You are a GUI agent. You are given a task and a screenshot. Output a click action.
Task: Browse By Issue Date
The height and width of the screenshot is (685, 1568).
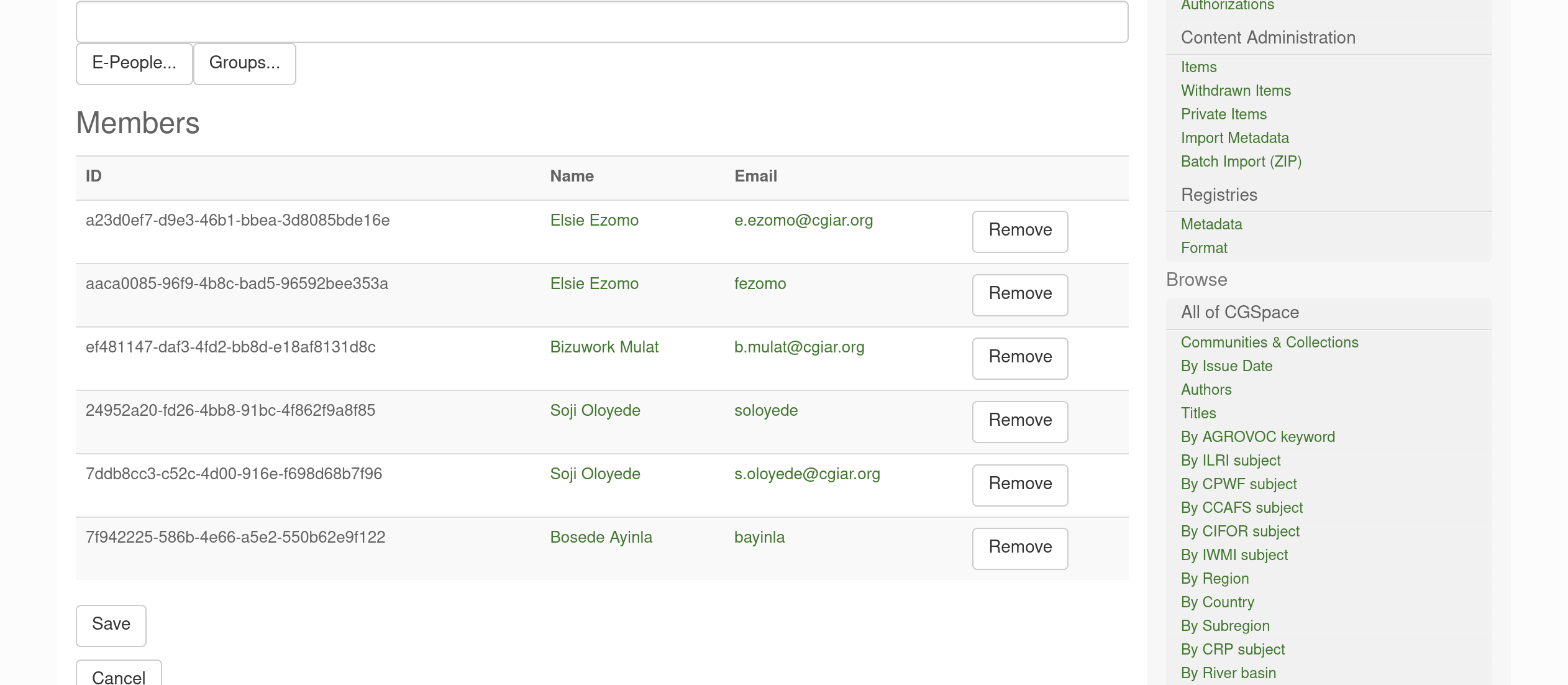[1226, 365]
